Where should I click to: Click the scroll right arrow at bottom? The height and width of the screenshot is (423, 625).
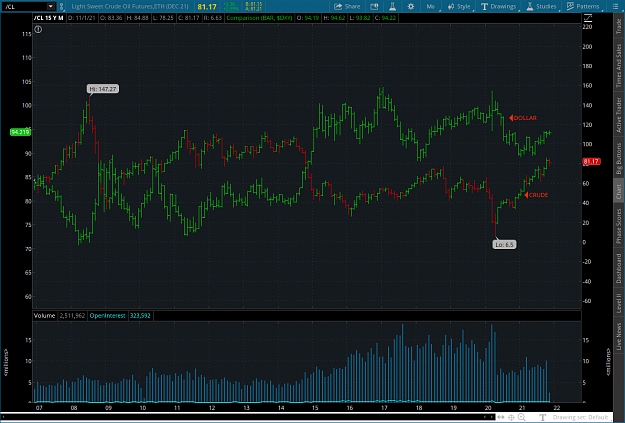(x=490, y=417)
